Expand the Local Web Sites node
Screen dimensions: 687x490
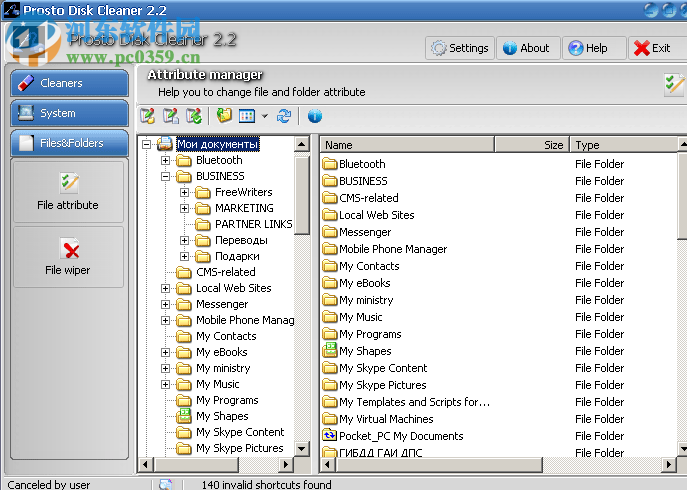click(166, 288)
